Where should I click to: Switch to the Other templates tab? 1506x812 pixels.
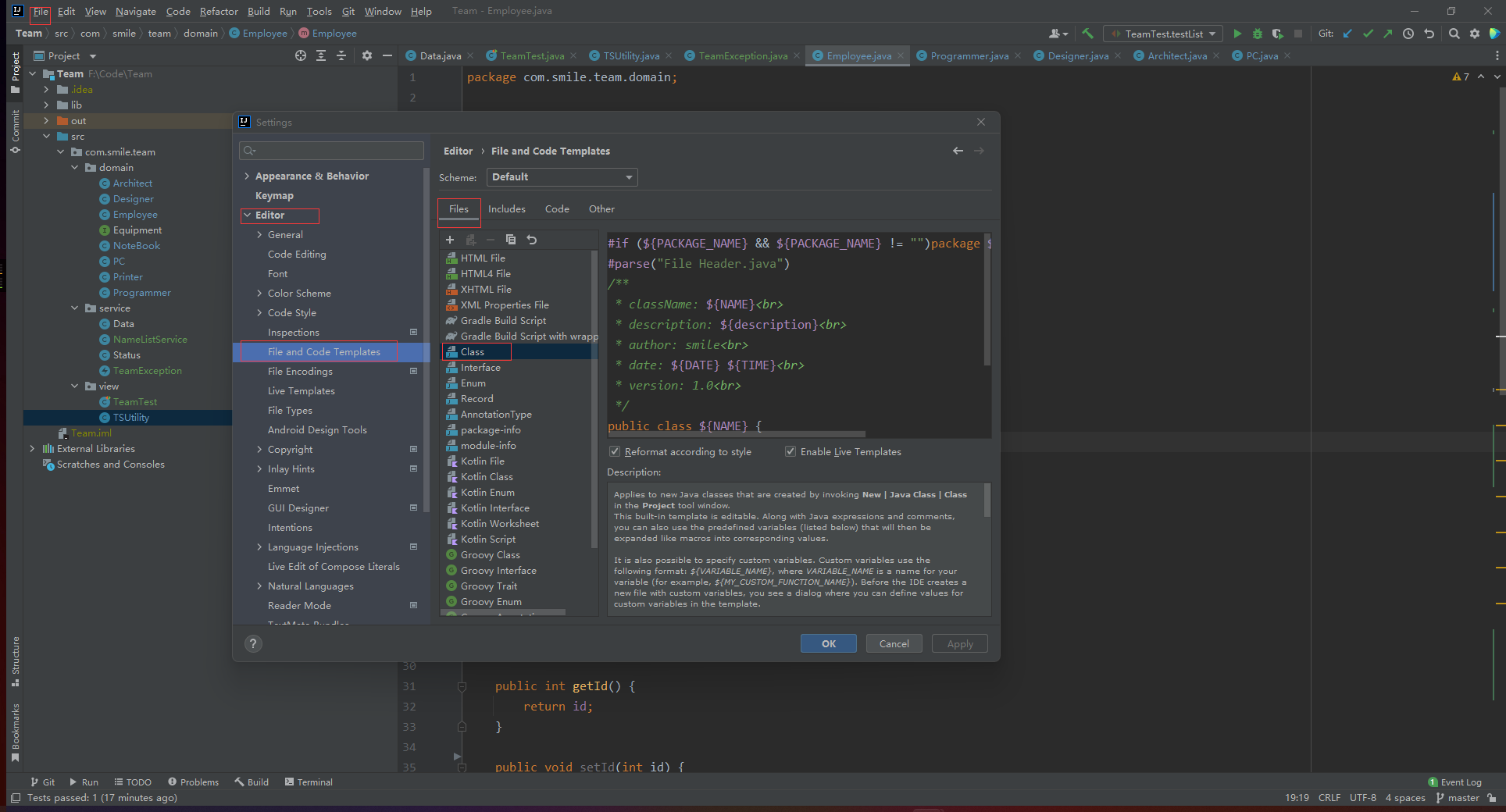coord(601,208)
